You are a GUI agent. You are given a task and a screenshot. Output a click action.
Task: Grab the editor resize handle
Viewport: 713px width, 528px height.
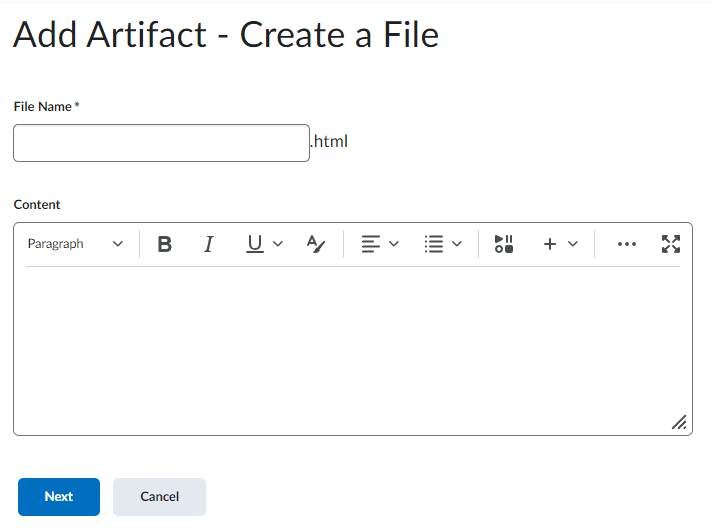(x=679, y=423)
